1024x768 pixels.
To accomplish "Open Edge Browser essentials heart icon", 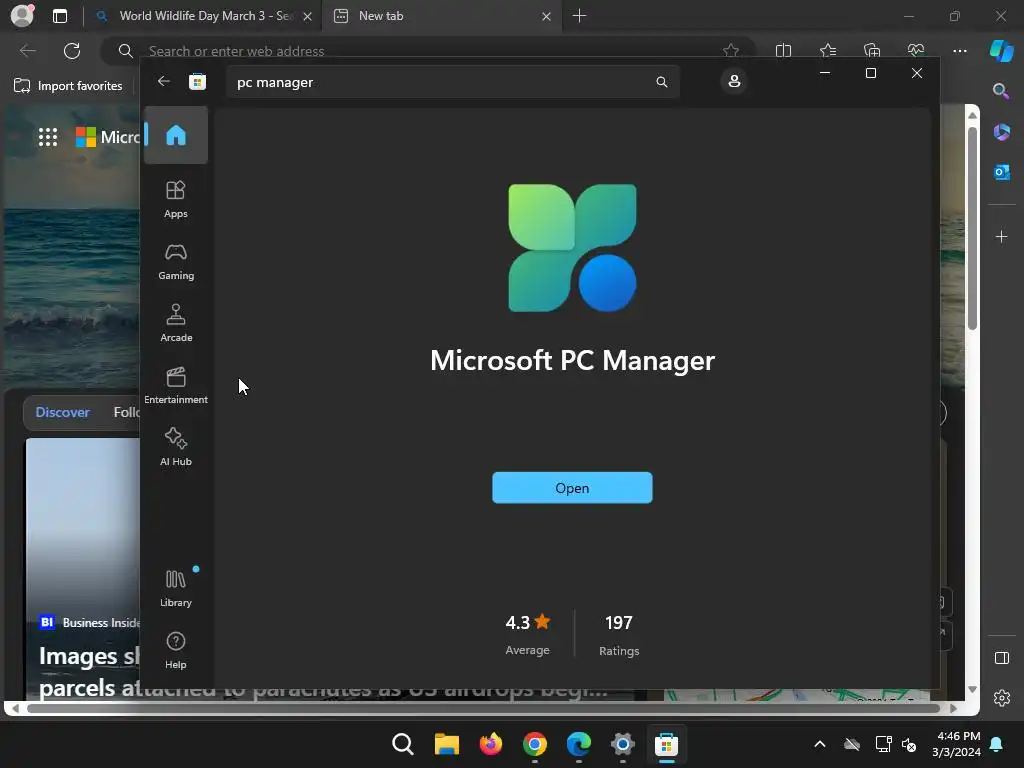I will click(x=916, y=51).
